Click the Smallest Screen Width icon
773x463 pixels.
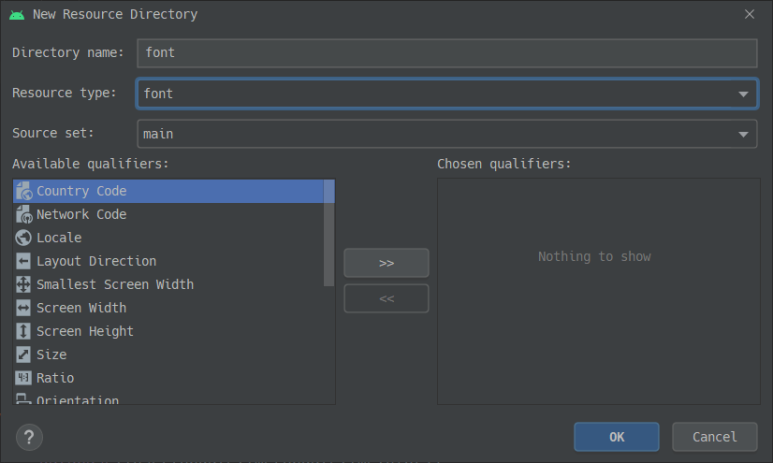pyautogui.click(x=24, y=284)
